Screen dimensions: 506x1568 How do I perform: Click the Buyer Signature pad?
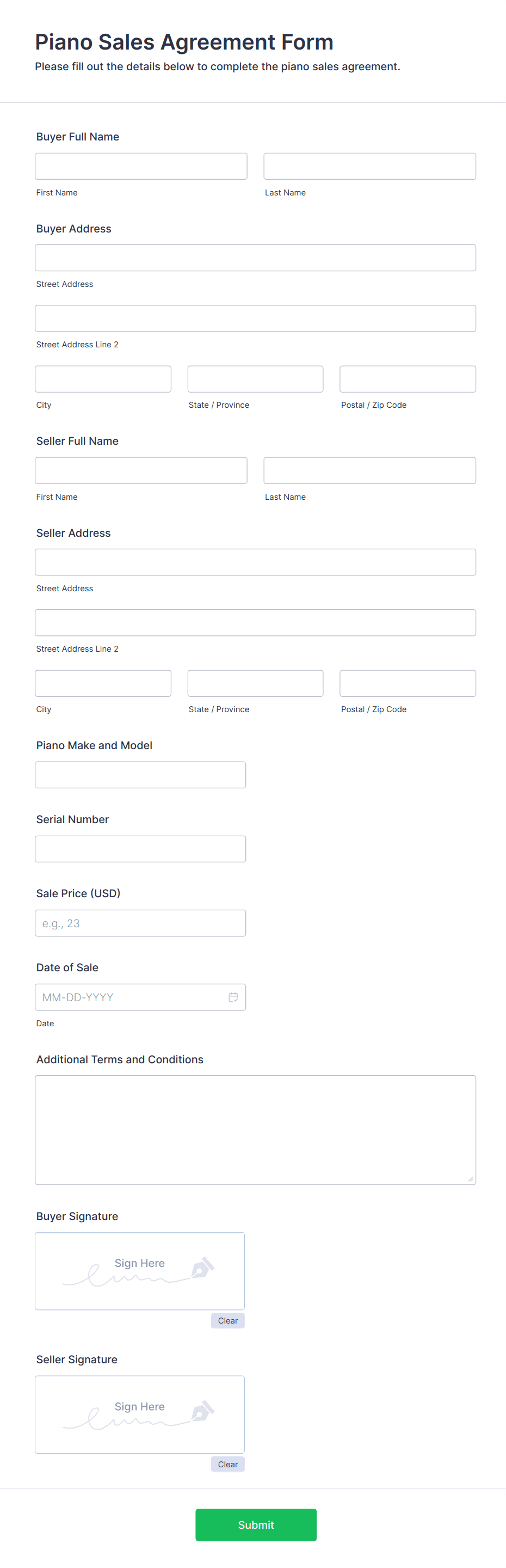point(140,1271)
